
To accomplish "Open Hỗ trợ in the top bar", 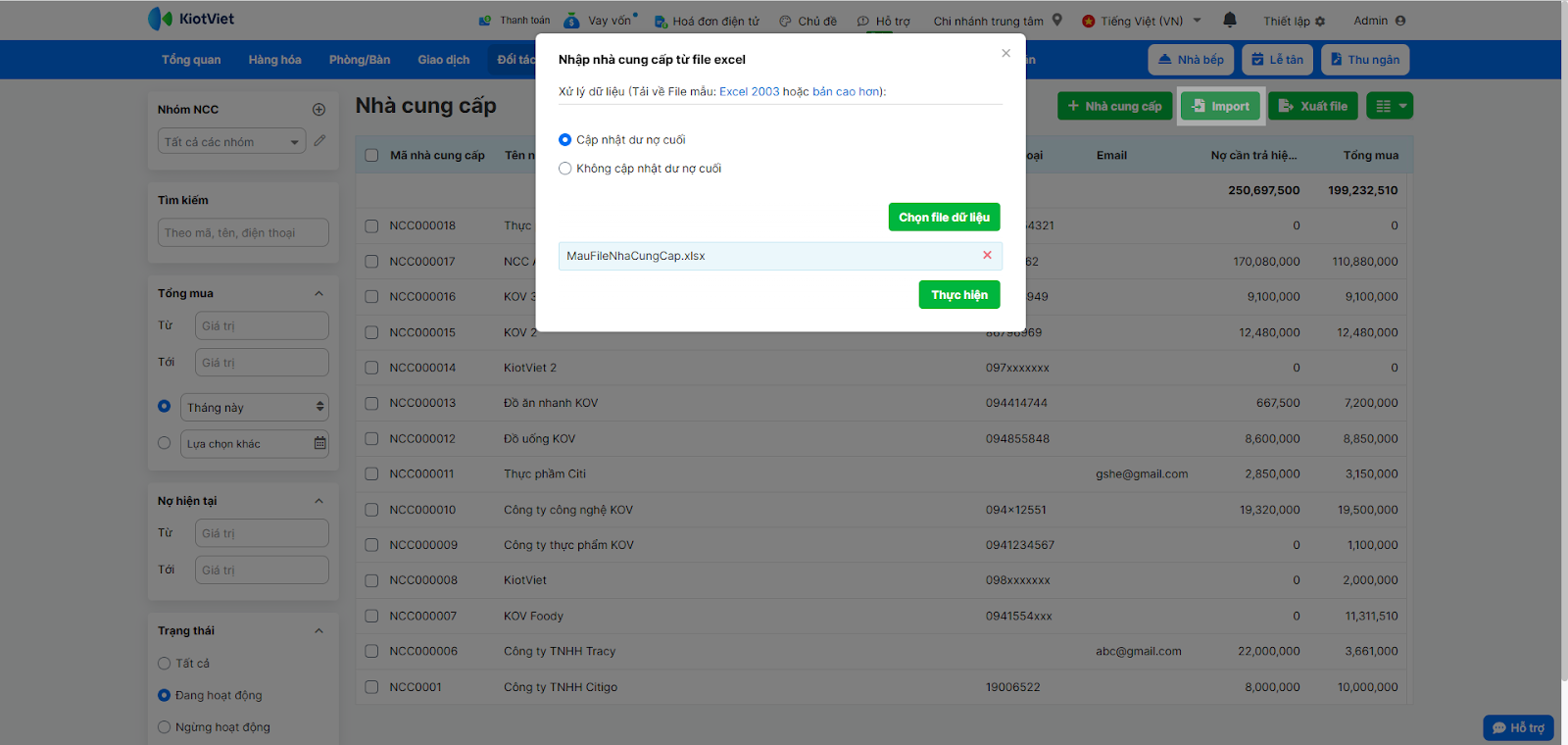I will (x=884, y=21).
